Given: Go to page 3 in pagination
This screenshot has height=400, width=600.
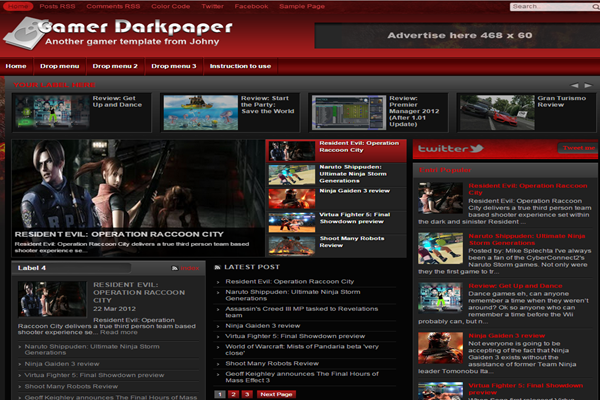Looking at the screenshot, I should tap(247, 394).
